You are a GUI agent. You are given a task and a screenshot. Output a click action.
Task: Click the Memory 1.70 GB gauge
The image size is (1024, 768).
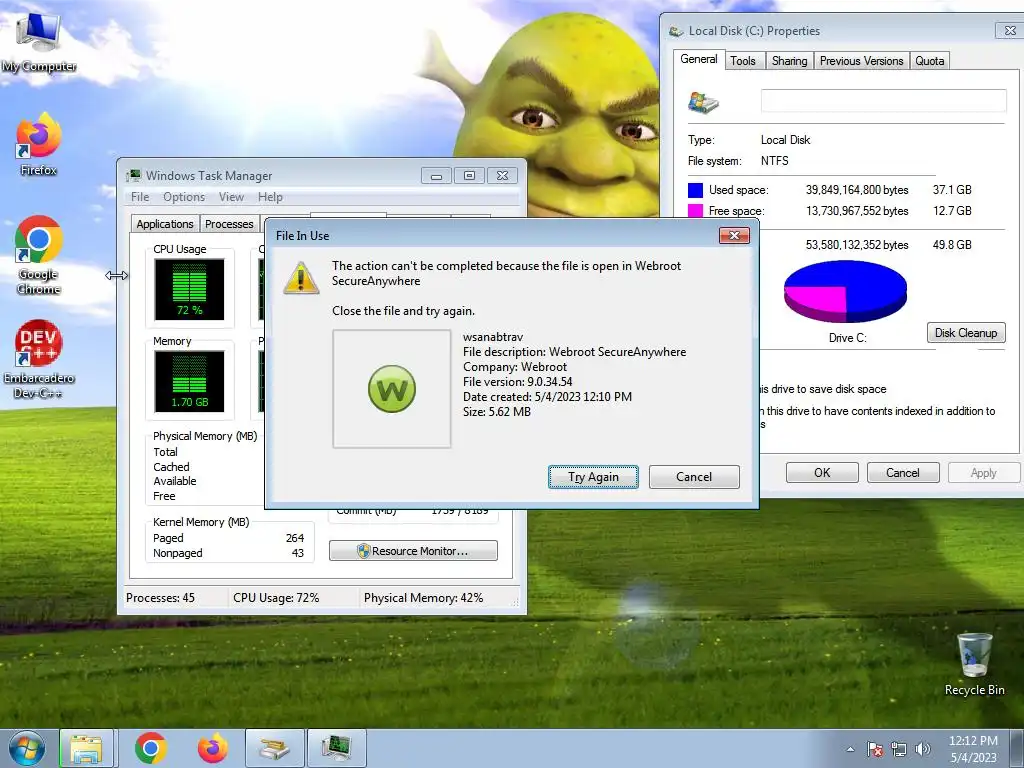(x=189, y=381)
